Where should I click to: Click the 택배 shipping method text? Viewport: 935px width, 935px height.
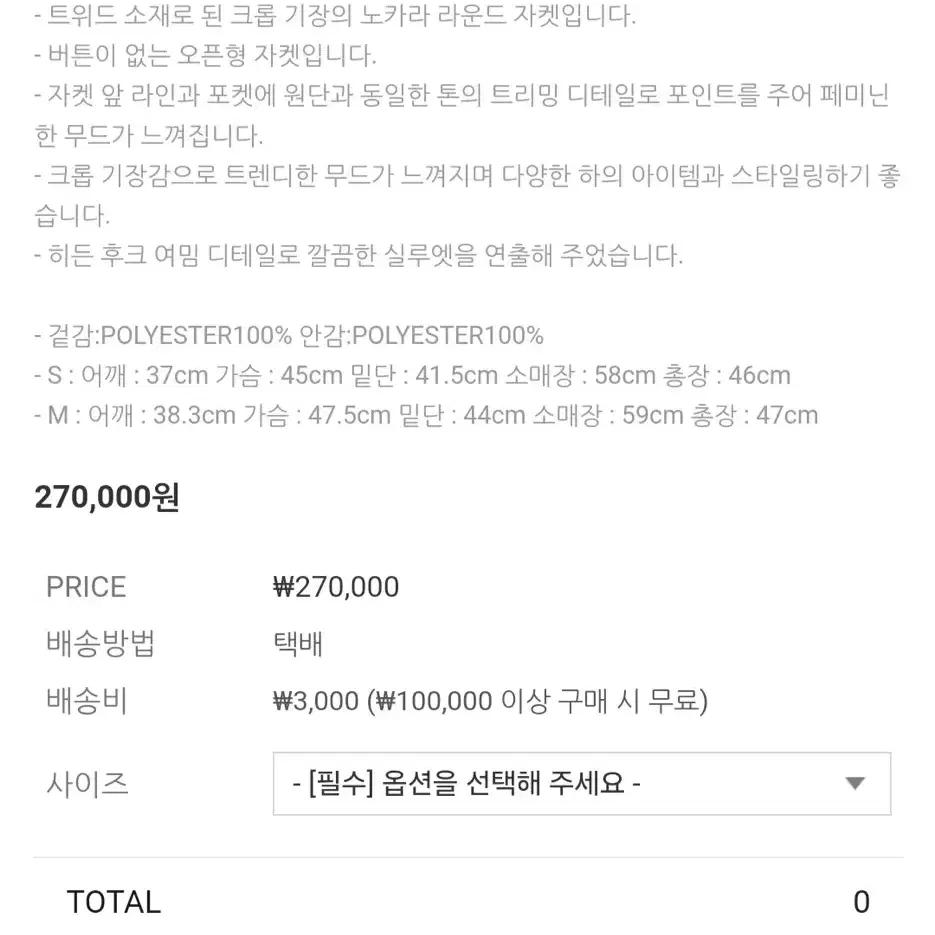pos(298,644)
